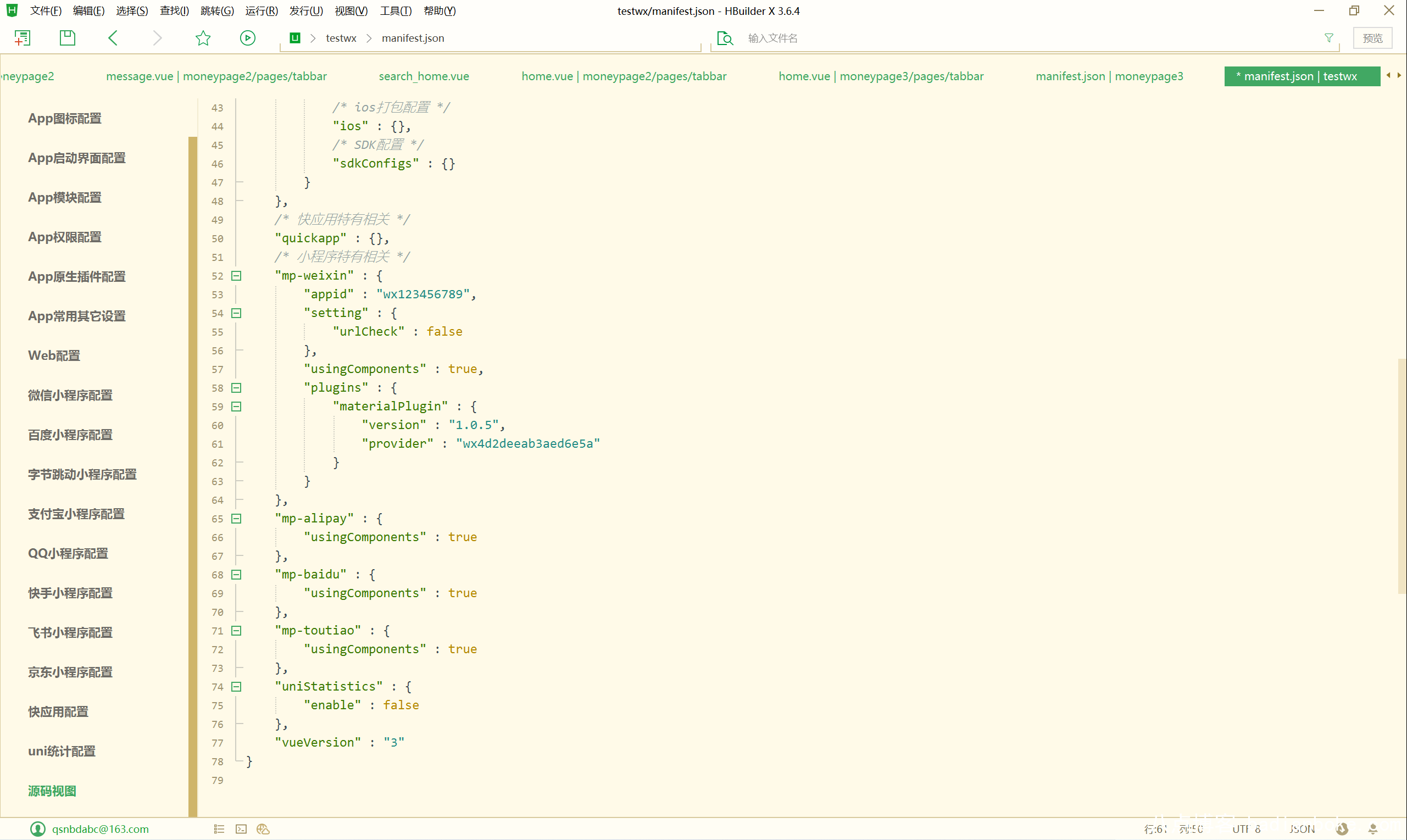Select the manifest.json testwx tab
Viewport: 1407px width, 840px height.
(x=1302, y=76)
